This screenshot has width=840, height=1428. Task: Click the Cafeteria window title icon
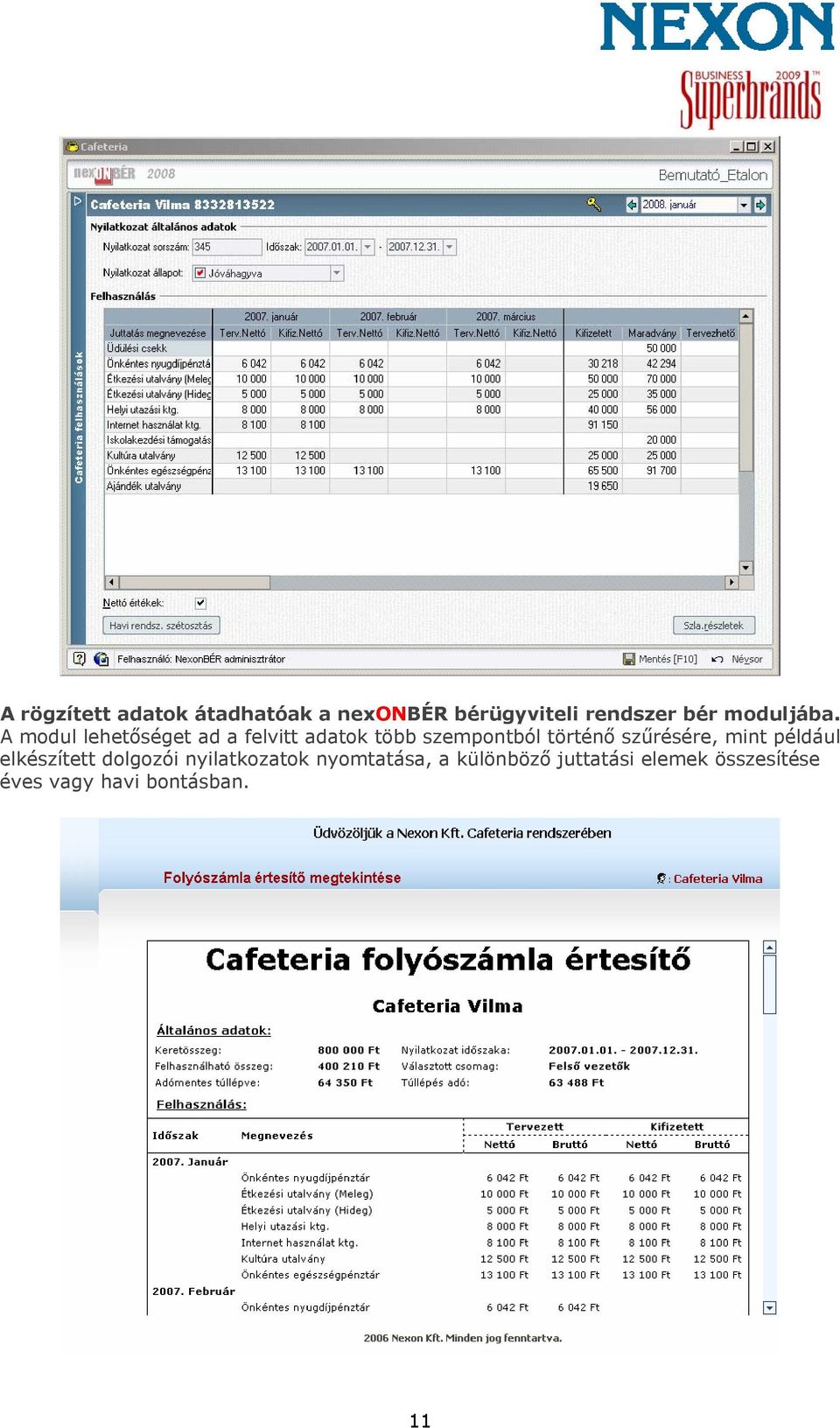click(x=72, y=146)
